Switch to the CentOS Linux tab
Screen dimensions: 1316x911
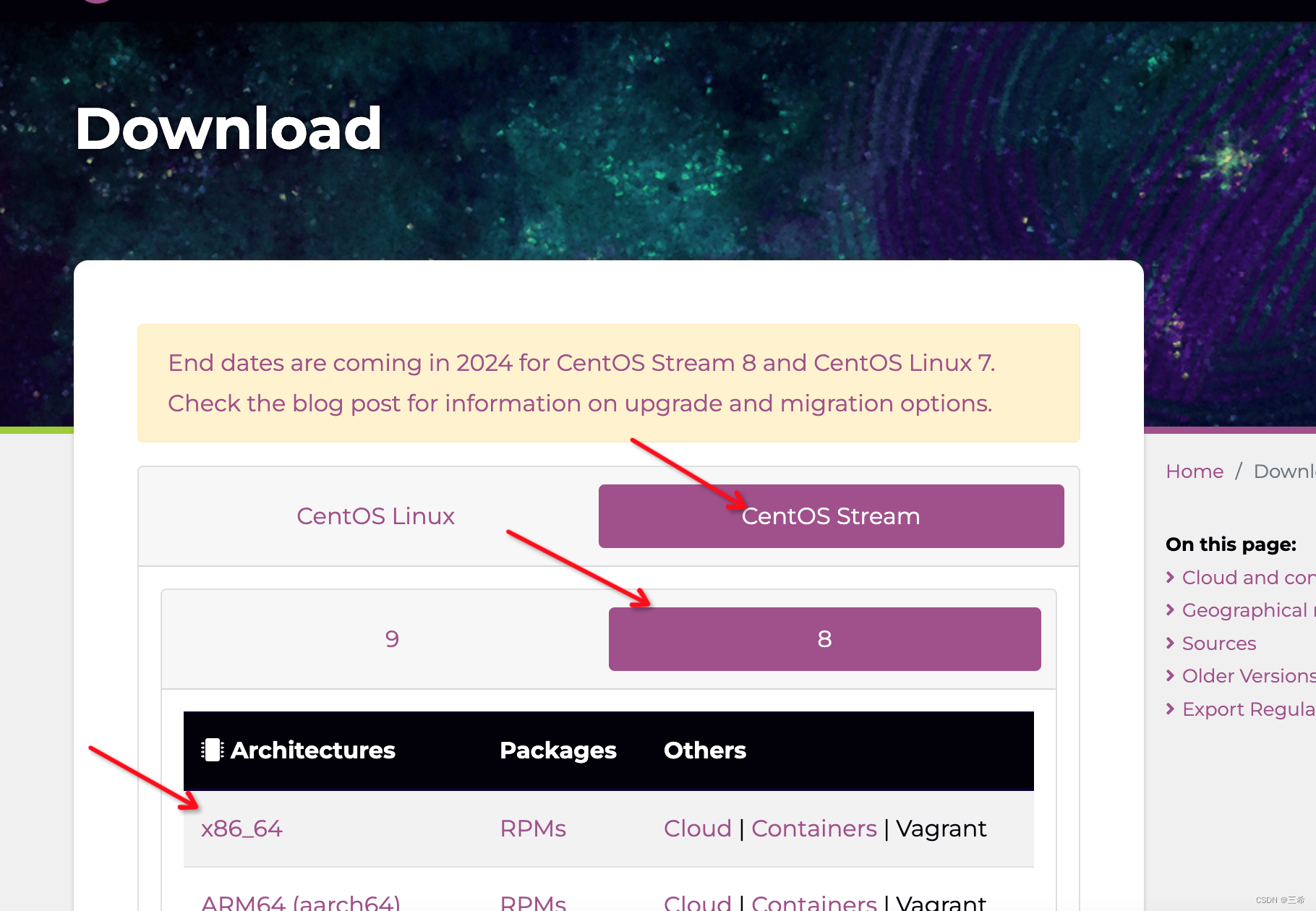(x=375, y=516)
